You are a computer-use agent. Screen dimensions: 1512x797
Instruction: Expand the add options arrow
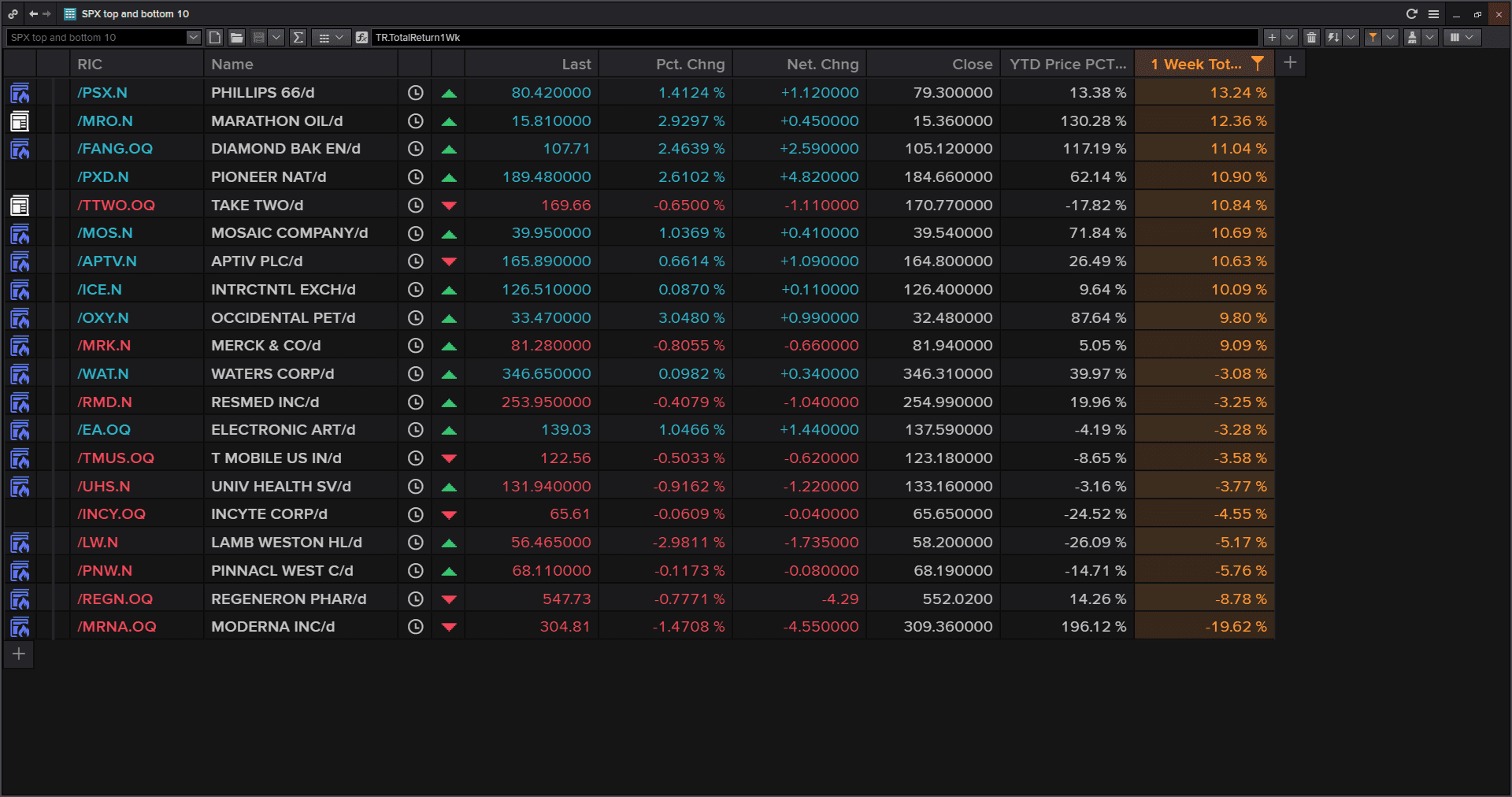tap(1289, 37)
